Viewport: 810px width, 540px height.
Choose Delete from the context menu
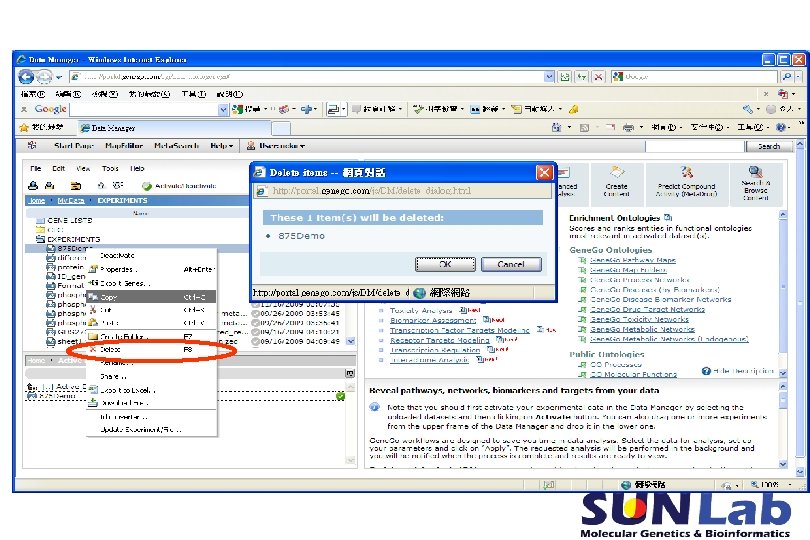110,349
